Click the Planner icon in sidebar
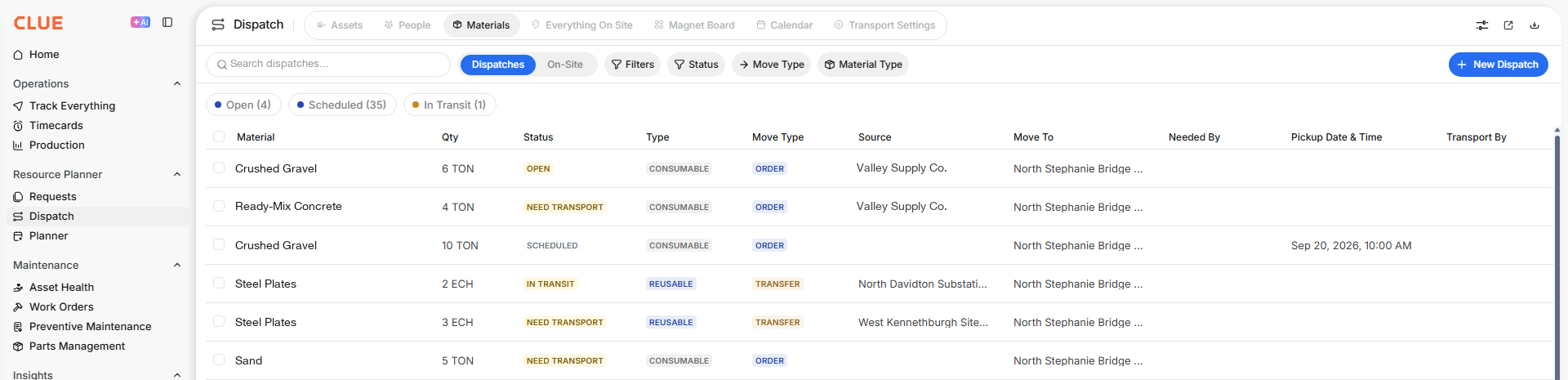Image resolution: width=1568 pixels, height=380 pixels. [x=18, y=236]
